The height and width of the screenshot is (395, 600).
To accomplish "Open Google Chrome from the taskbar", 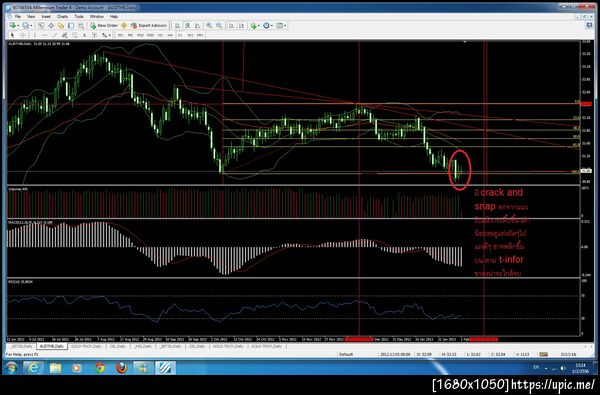I will pyautogui.click(x=100, y=368).
